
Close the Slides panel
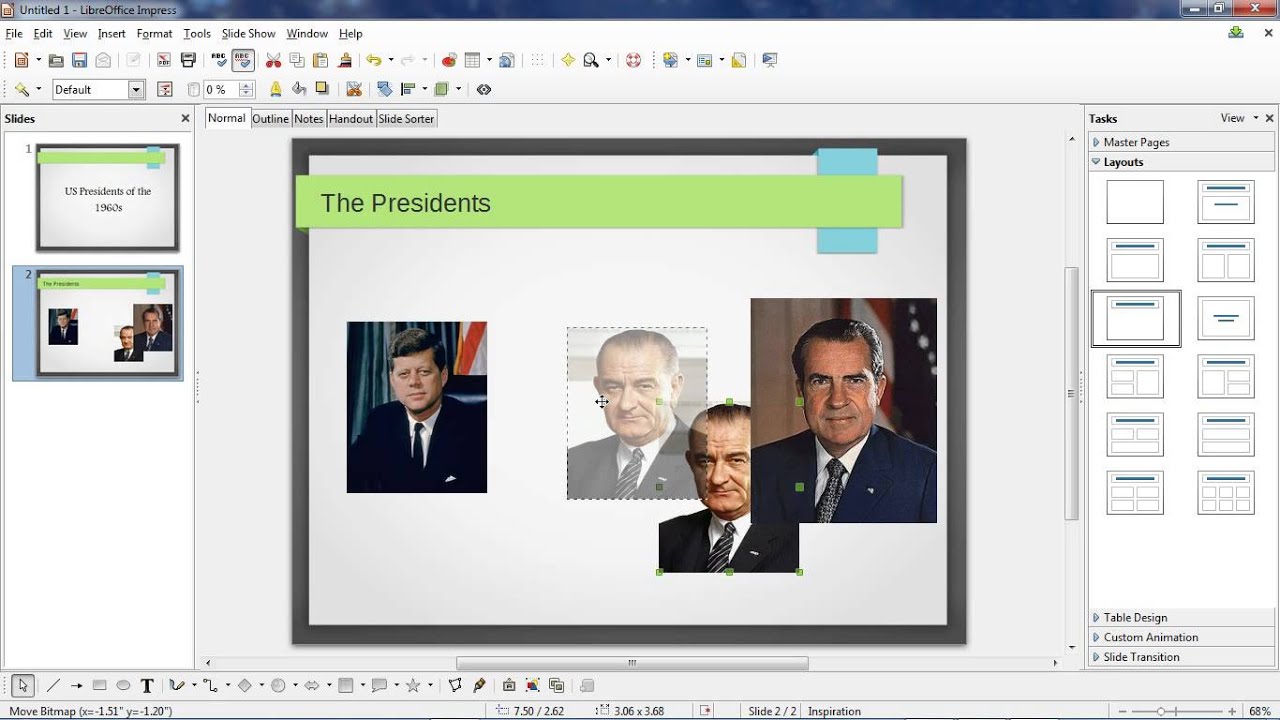coord(185,118)
